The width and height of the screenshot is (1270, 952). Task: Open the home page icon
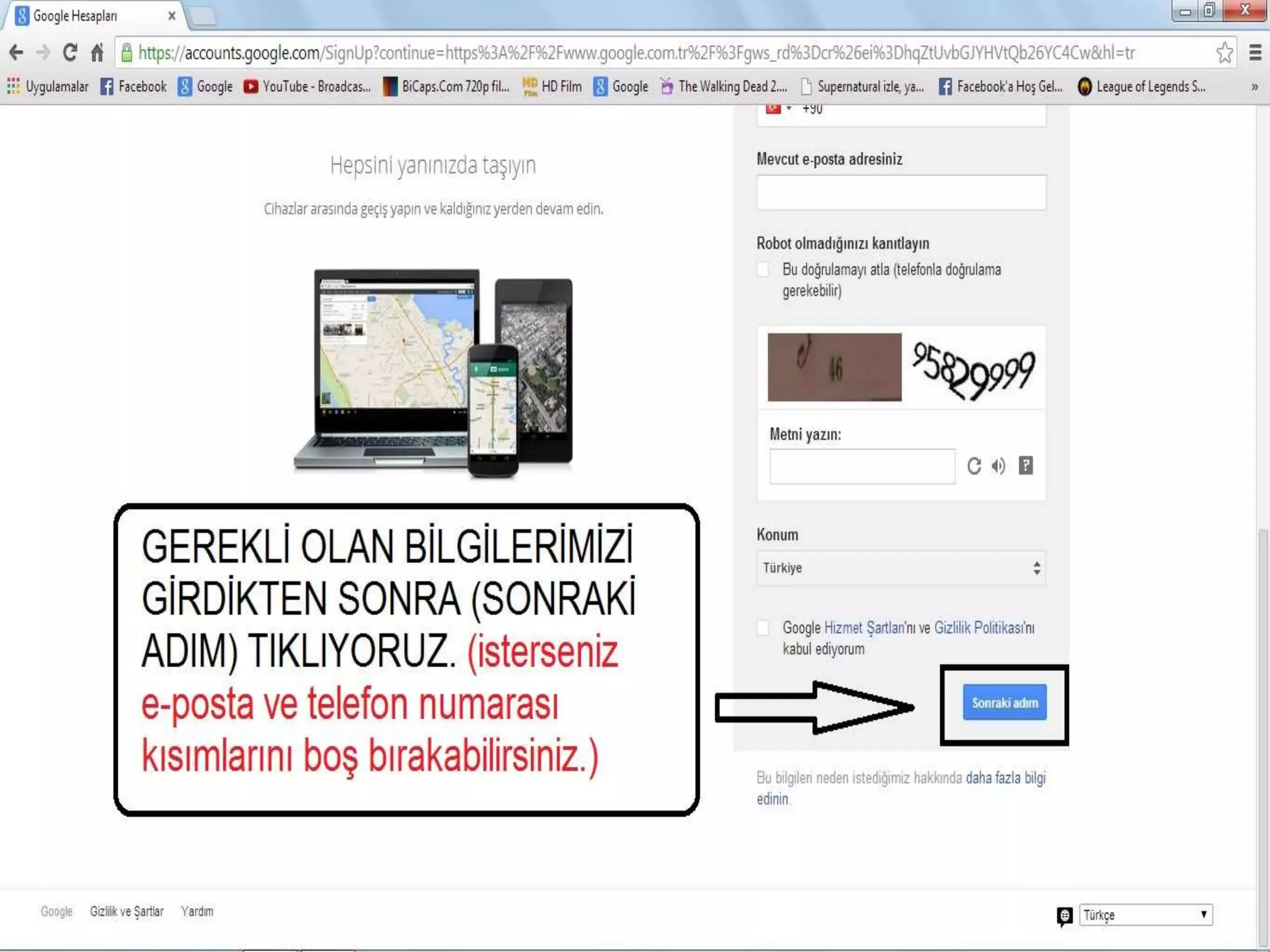[97, 53]
